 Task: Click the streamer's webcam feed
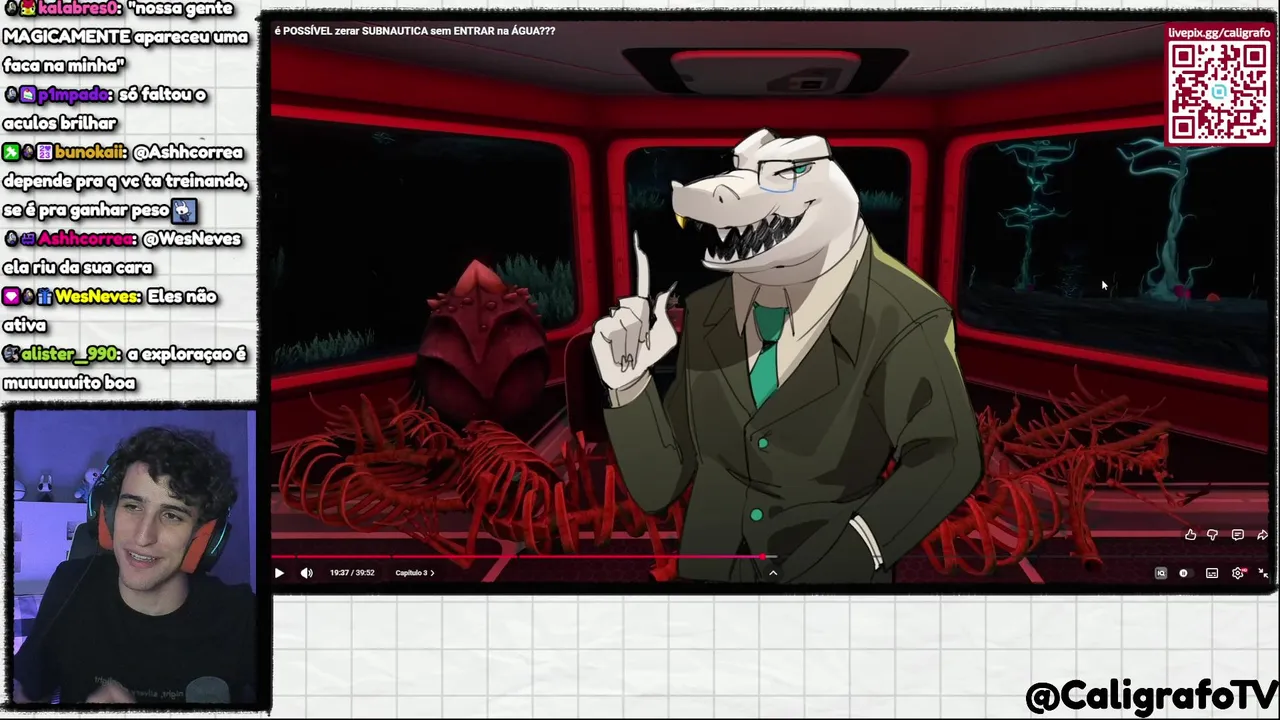coord(134,557)
